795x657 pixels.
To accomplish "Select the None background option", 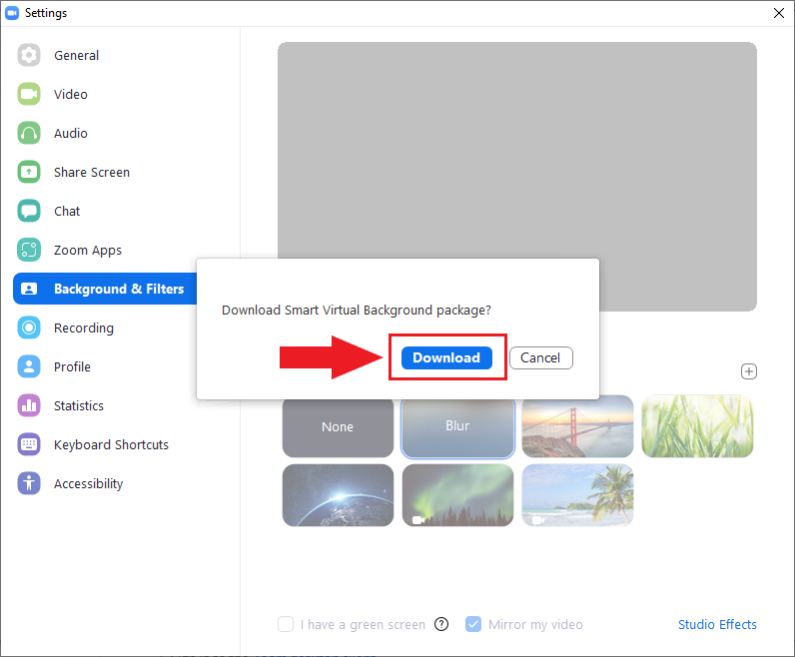I will click(338, 427).
